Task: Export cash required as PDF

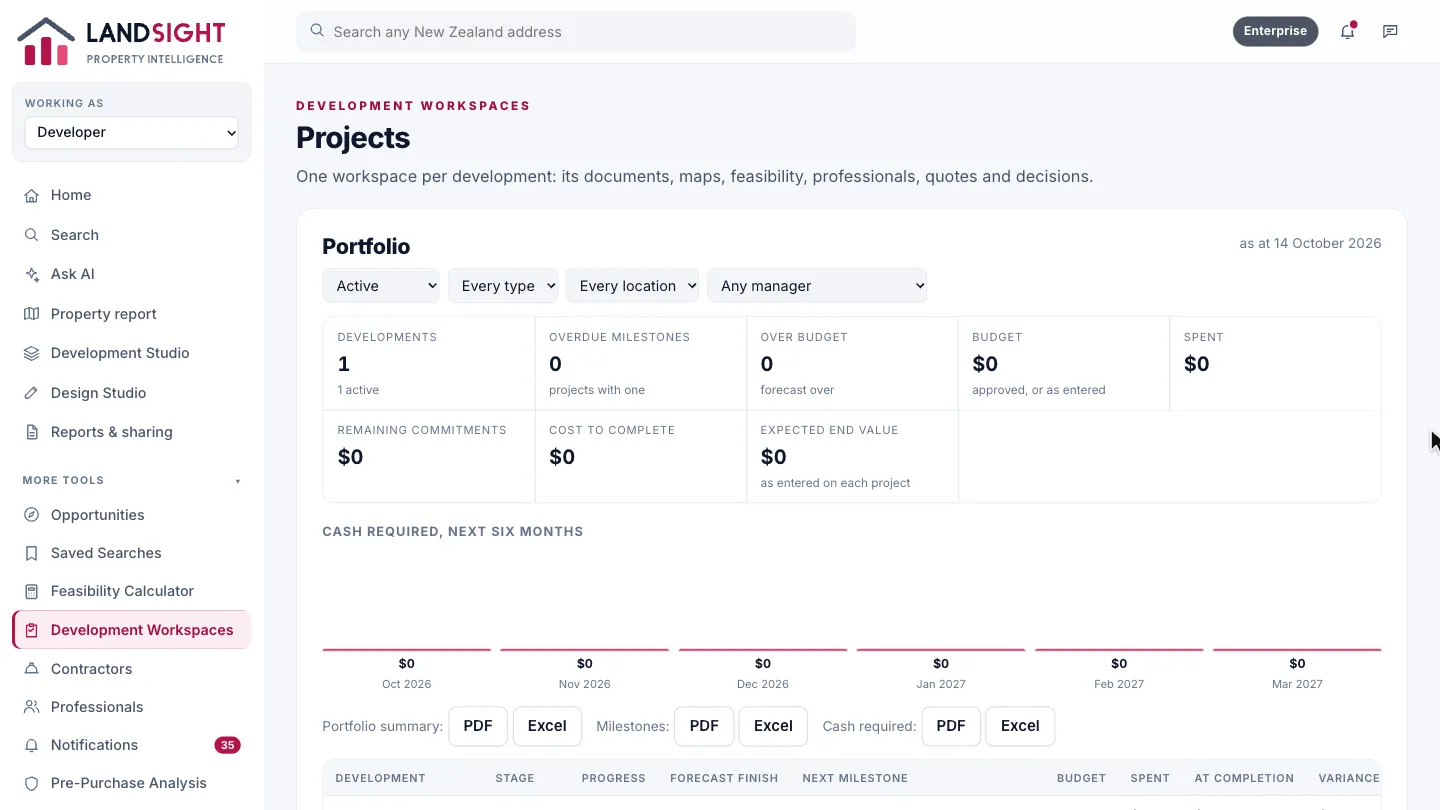Action: 951,726
